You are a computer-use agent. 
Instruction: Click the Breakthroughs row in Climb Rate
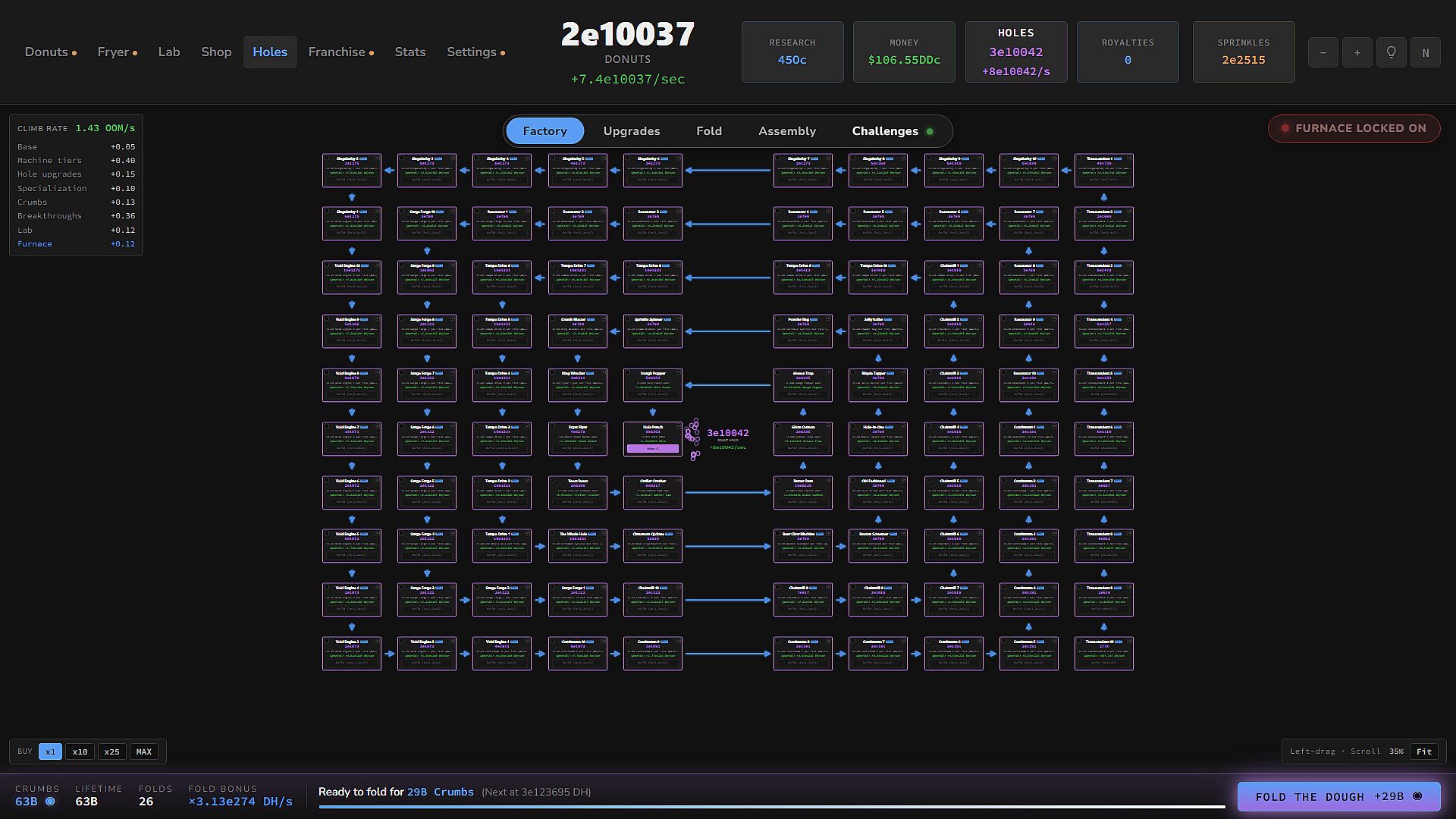(x=76, y=215)
